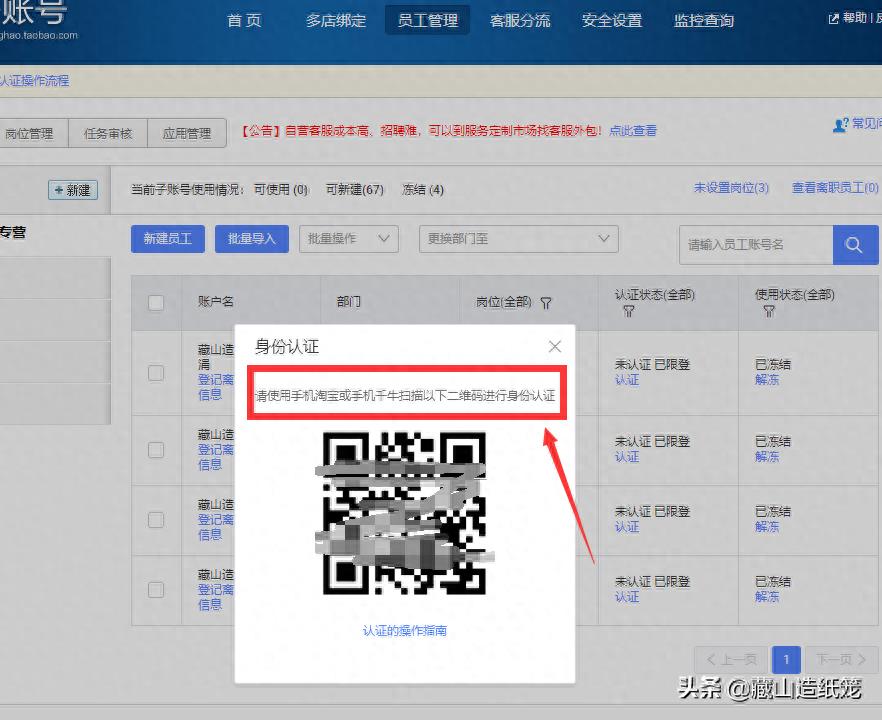Open 登记离 信息 link in first row
The width and height of the screenshot is (882, 720).
coord(215,387)
